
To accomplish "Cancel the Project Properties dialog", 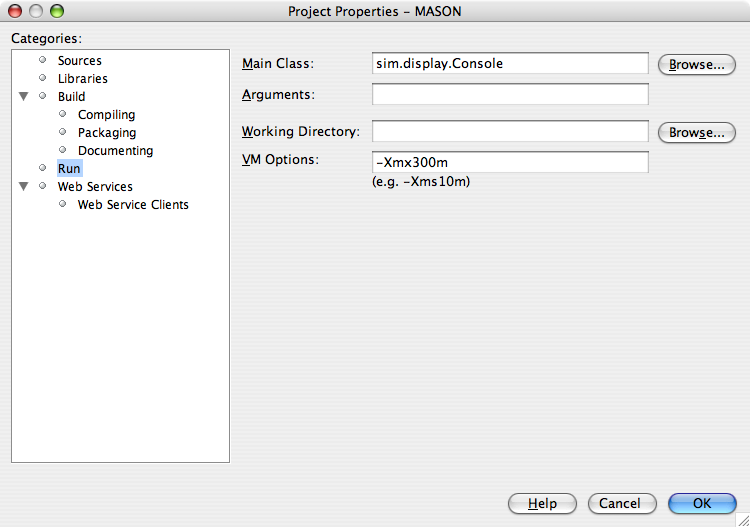I will click(x=621, y=503).
